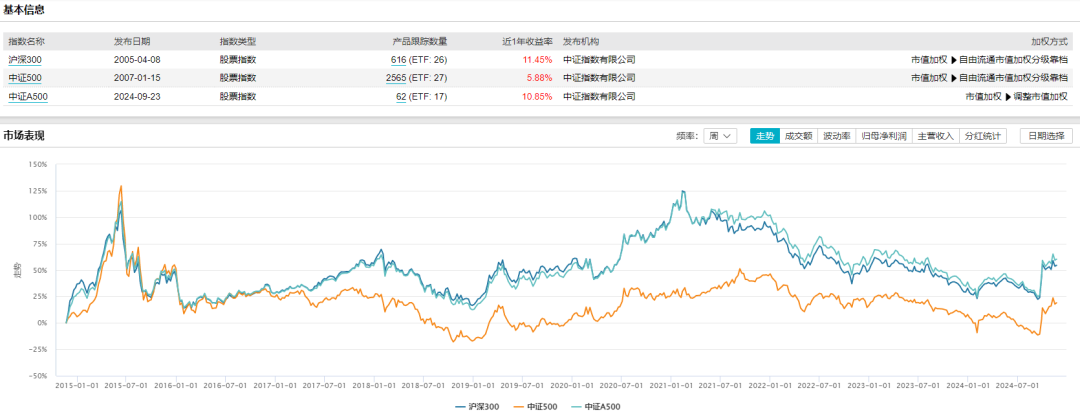Click product count 616 for 沪深300
1080x412 pixels.
point(399,59)
